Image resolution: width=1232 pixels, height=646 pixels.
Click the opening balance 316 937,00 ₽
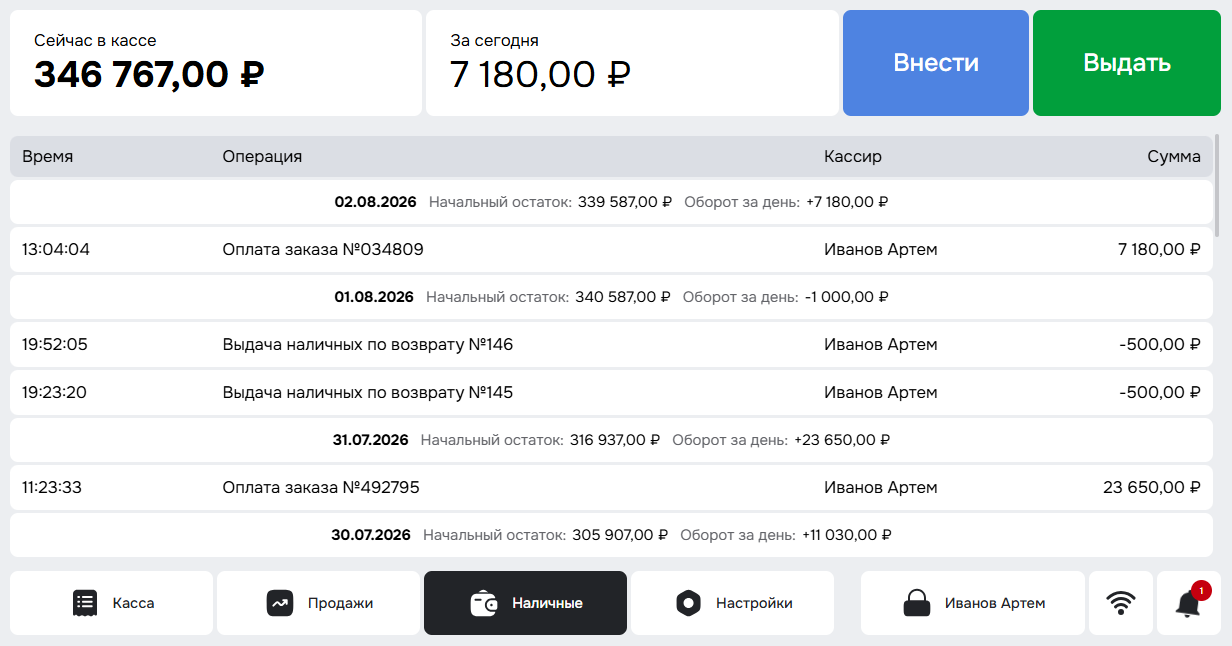pos(615,440)
